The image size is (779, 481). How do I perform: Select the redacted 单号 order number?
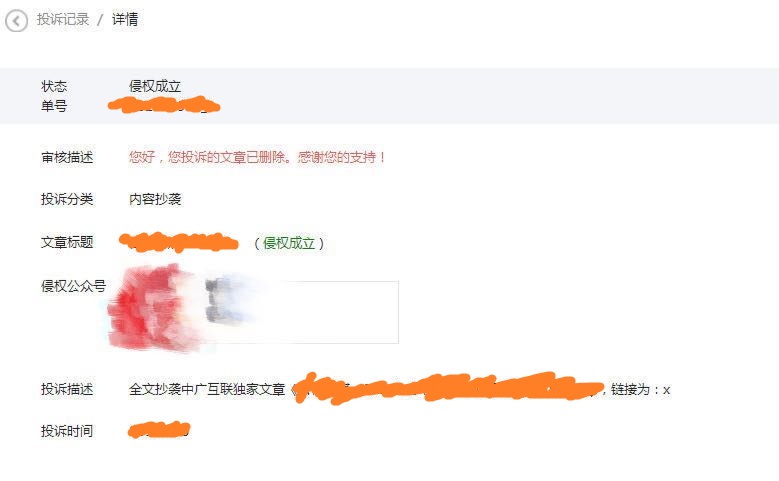coord(164,105)
